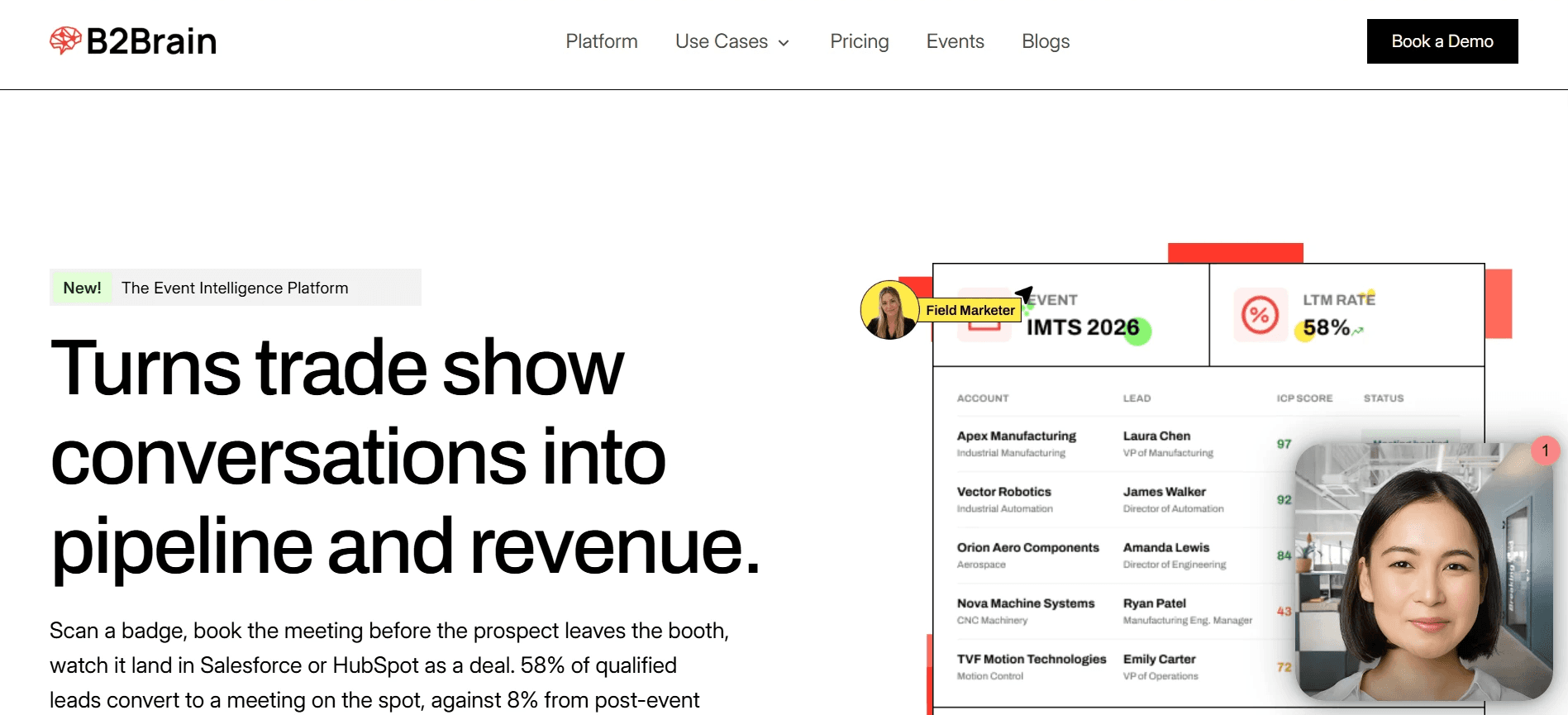This screenshot has width=1568, height=715.
Task: Click the "Industrial Automation" industry text
Action: (x=1005, y=509)
